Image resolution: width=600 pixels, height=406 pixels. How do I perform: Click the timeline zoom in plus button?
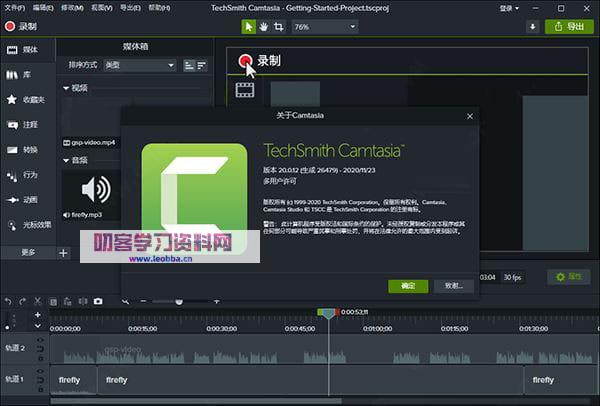point(217,302)
